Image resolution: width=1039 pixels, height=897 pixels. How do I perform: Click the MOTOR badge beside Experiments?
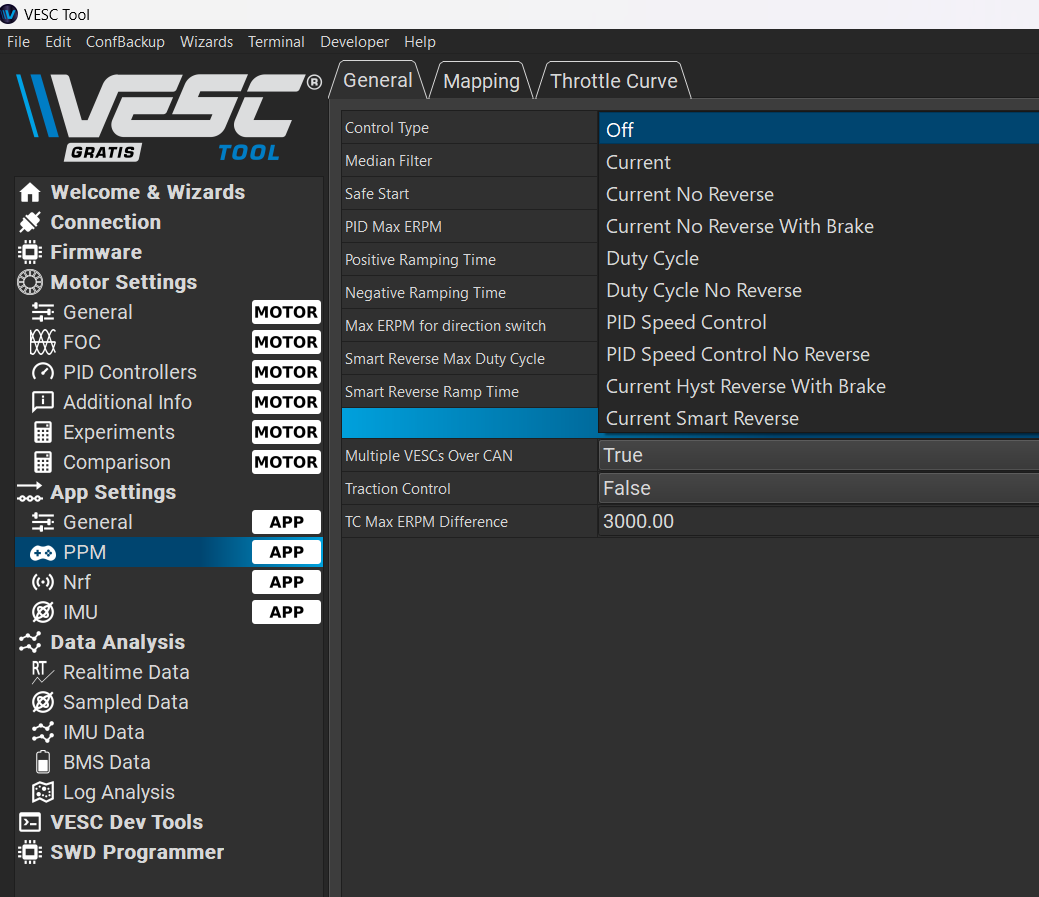286,432
